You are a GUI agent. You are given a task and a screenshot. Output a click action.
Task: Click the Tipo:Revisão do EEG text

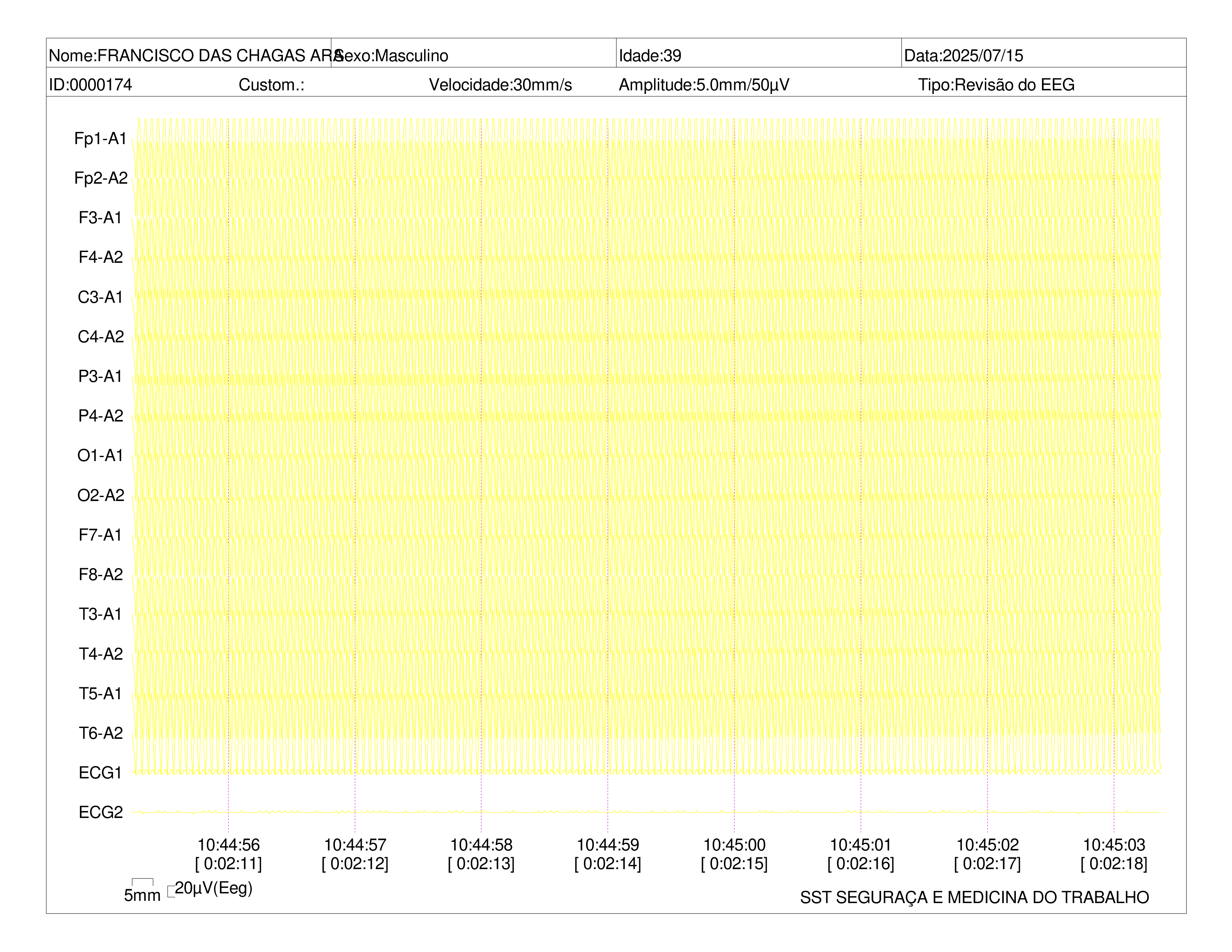pos(996,85)
